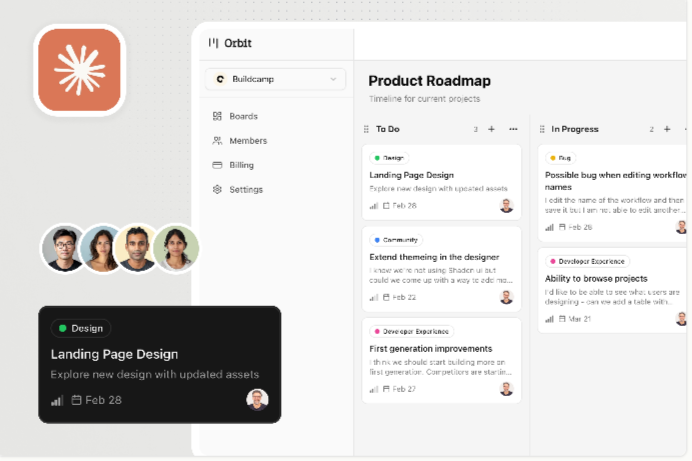Click priority bars icon on First generation card

[374, 390]
